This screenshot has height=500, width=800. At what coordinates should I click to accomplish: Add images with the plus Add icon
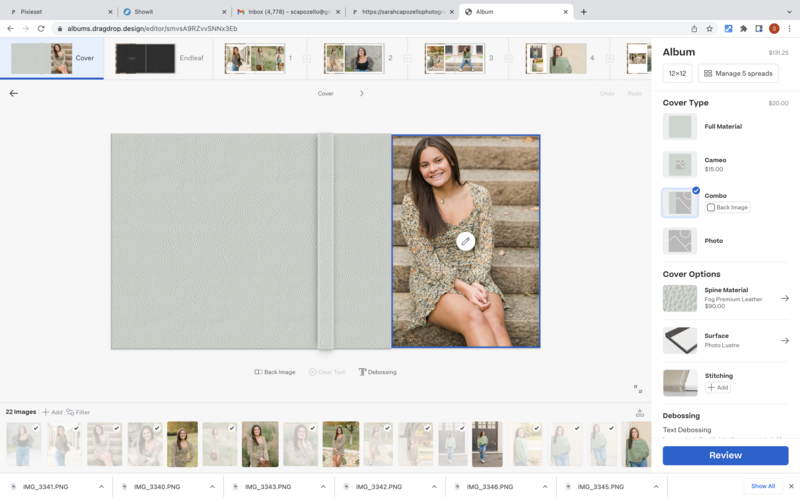pos(46,412)
